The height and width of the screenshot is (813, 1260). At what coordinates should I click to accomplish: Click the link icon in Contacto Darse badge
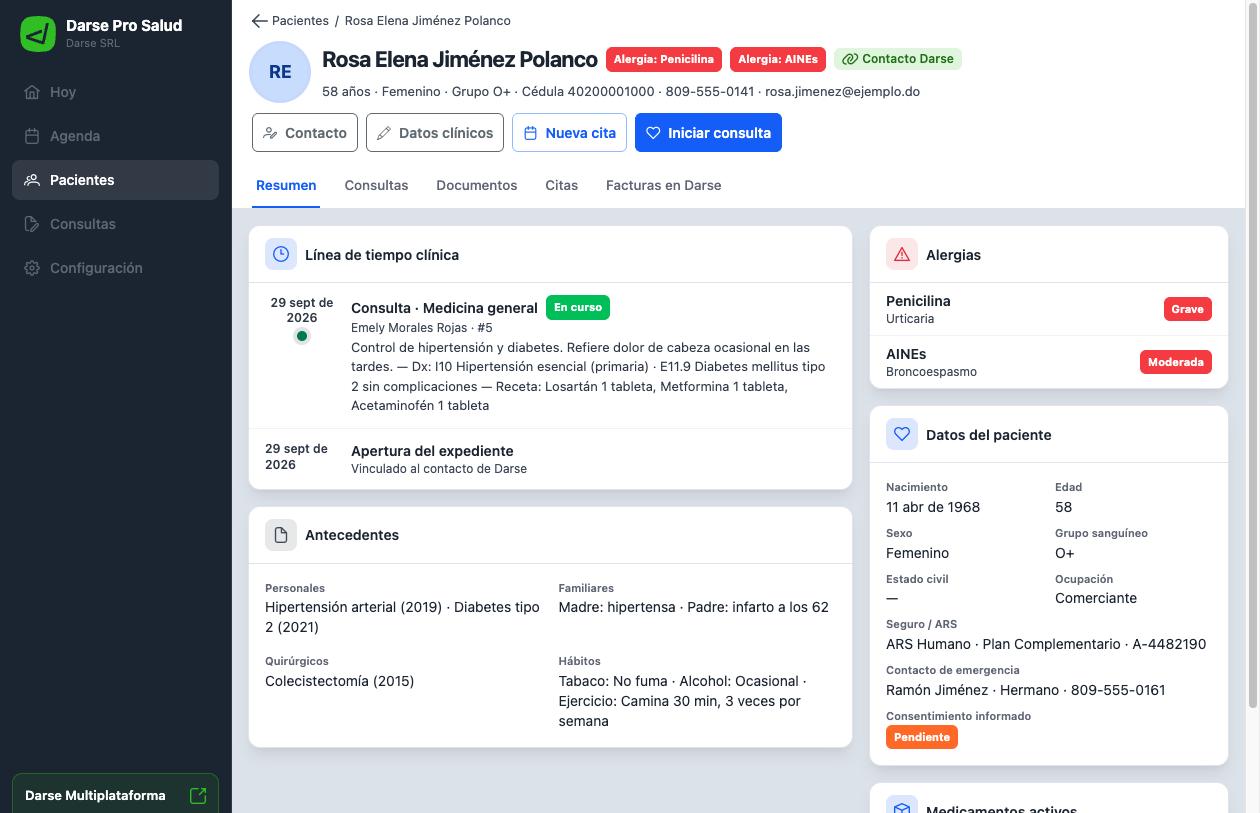(850, 59)
